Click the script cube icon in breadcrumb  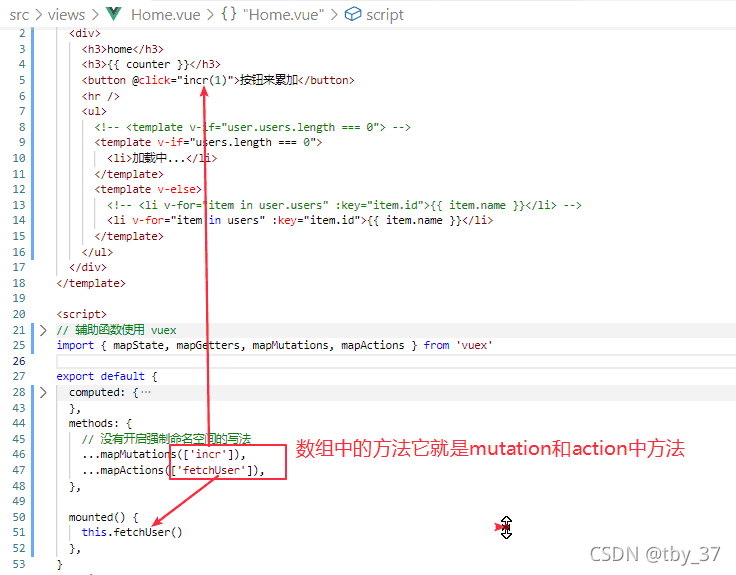pos(353,14)
